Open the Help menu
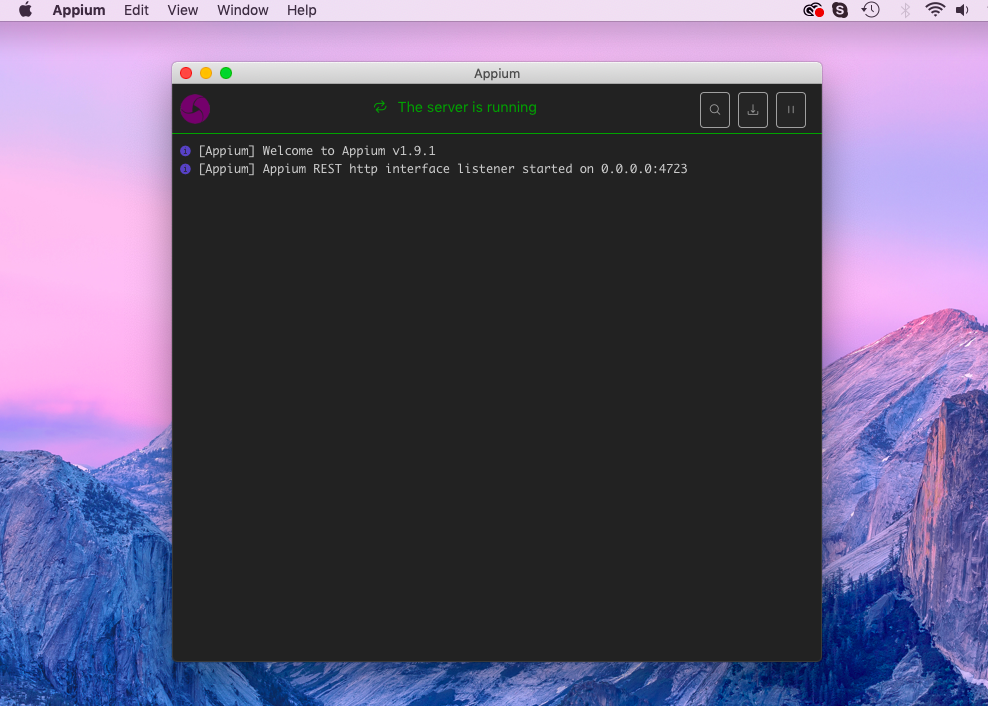 click(301, 10)
